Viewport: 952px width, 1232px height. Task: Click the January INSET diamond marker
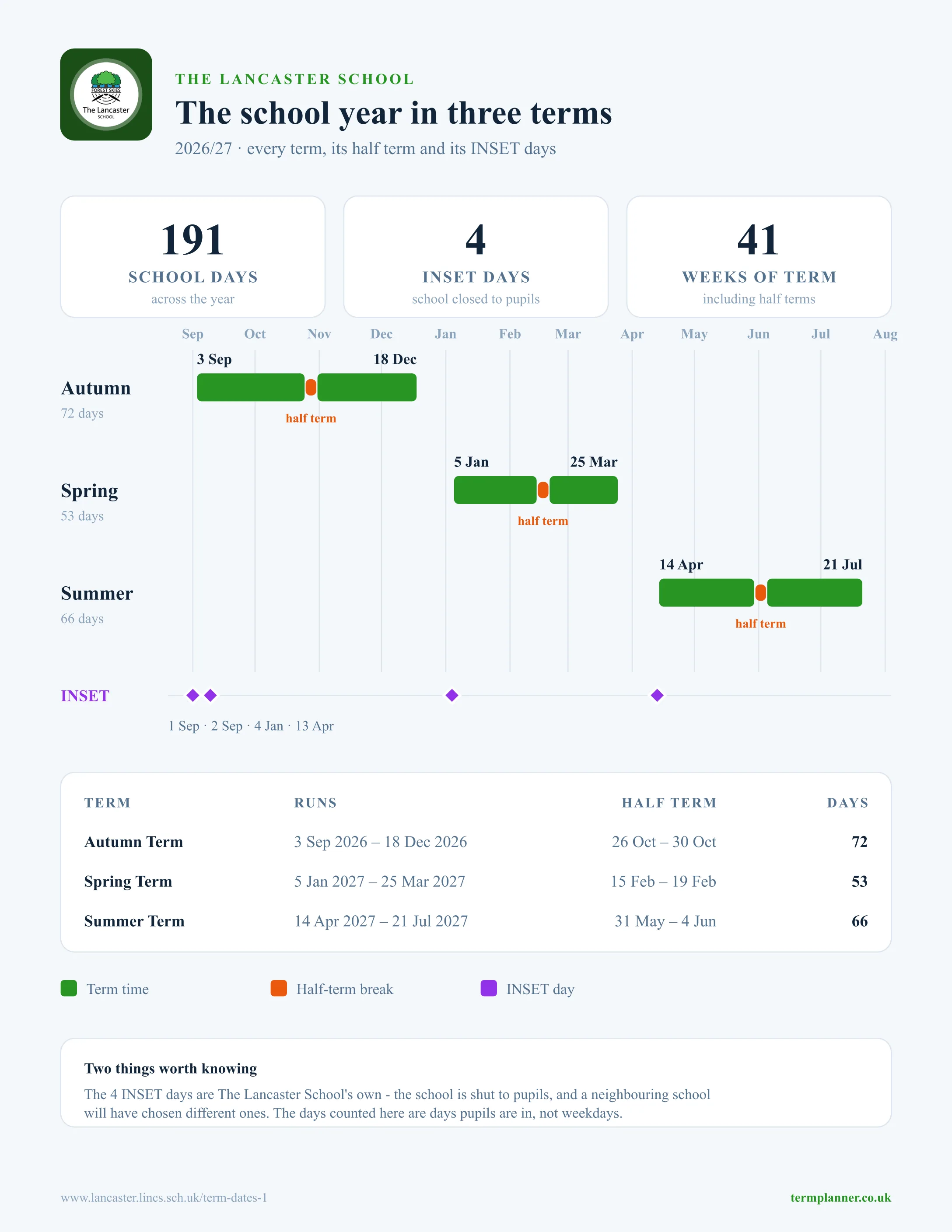pos(452,695)
